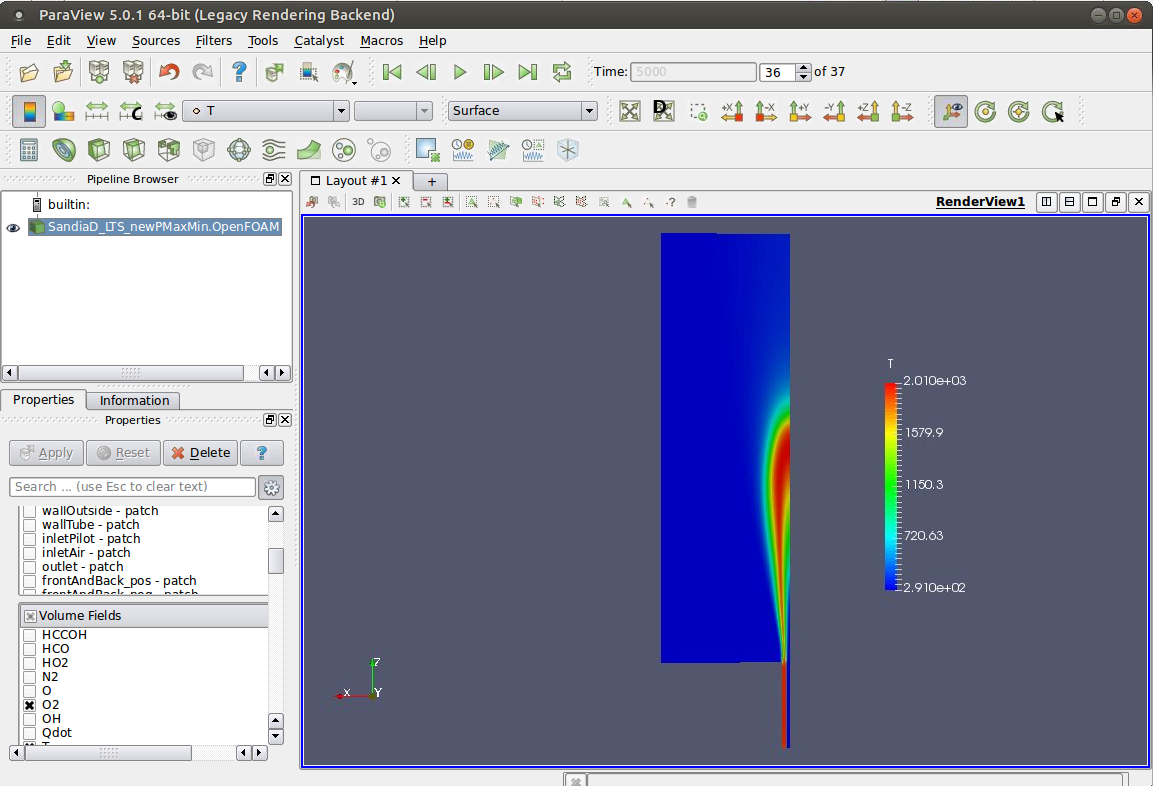This screenshot has width=1153, height=786.
Task: Add a new layout tab
Action: point(432,181)
